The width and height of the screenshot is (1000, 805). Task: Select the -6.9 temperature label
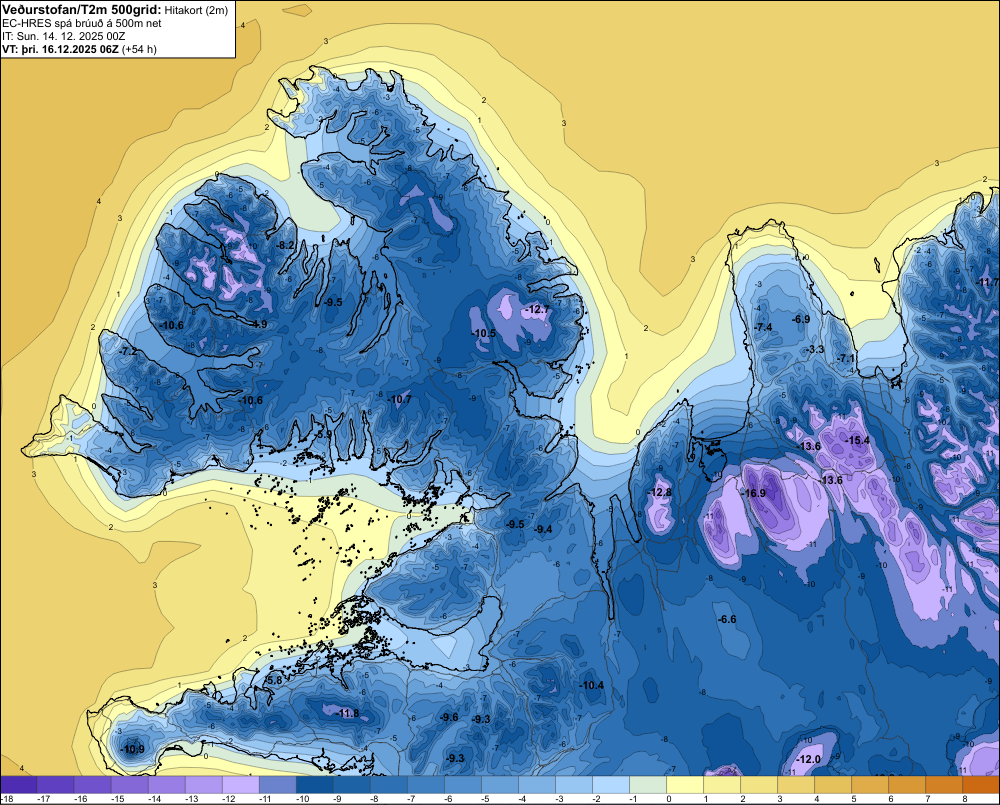800,319
